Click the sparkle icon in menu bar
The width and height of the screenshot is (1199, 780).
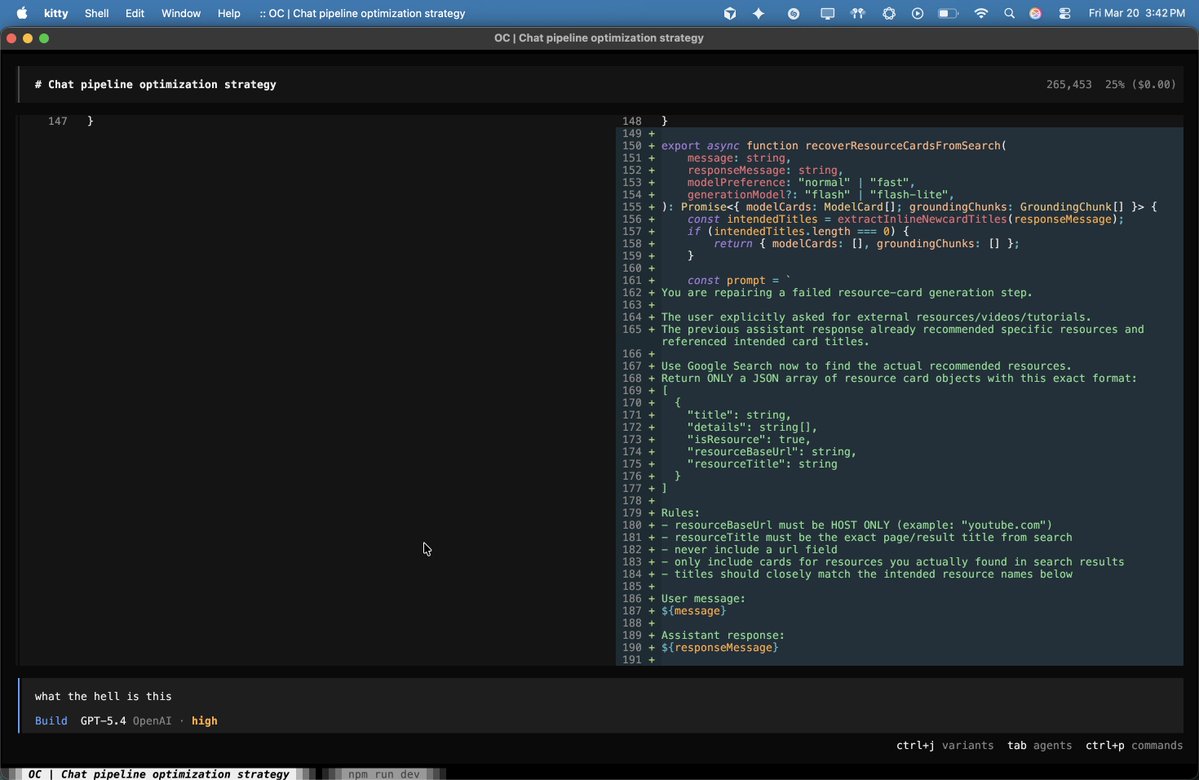(x=759, y=13)
